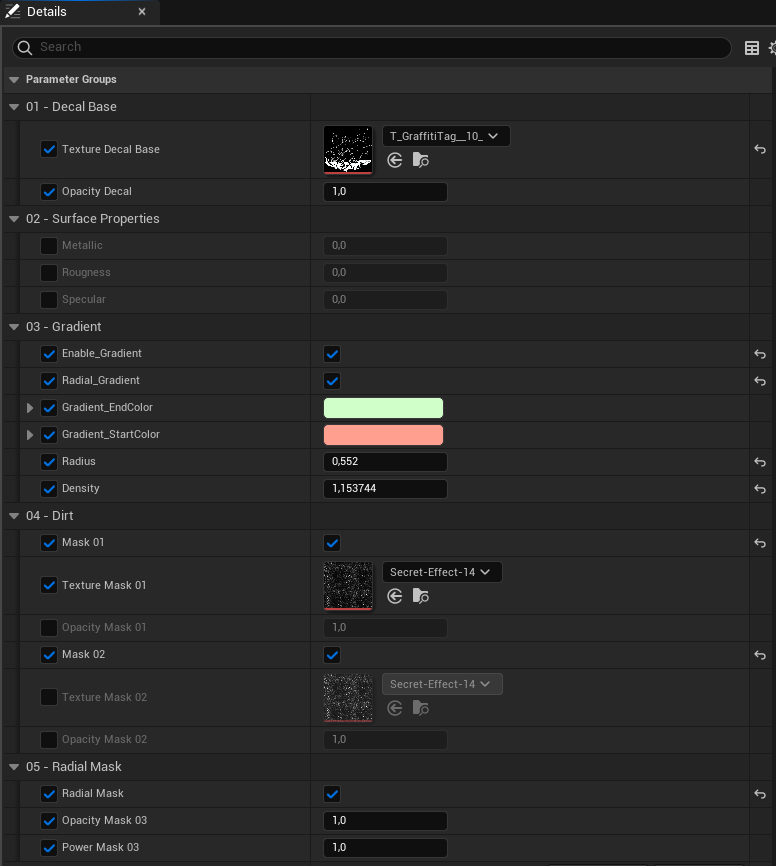Expand Gradient_StartColor channel values
The width and height of the screenshot is (776, 866).
point(30,435)
